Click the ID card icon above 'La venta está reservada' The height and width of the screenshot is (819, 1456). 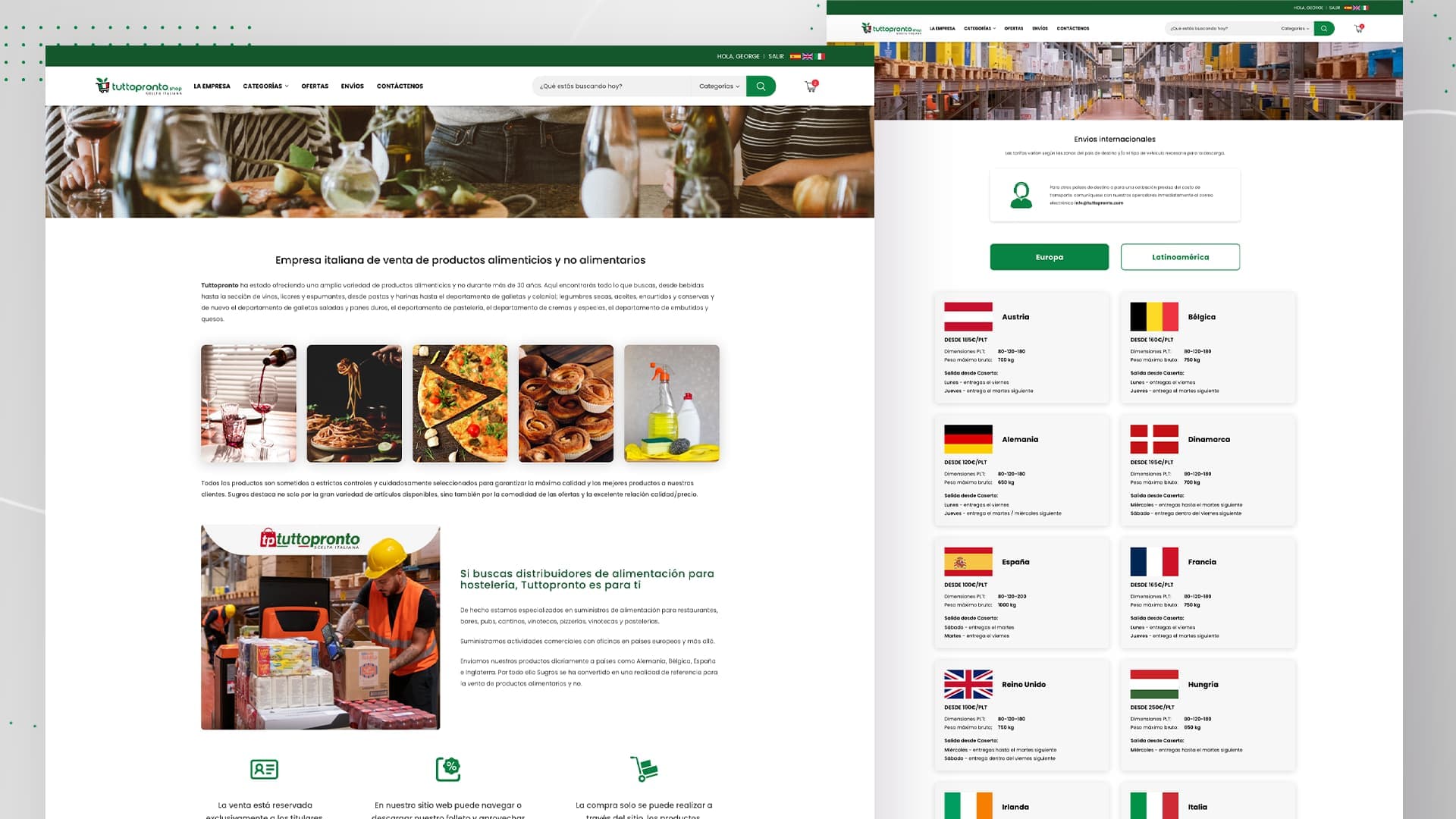[x=264, y=769]
